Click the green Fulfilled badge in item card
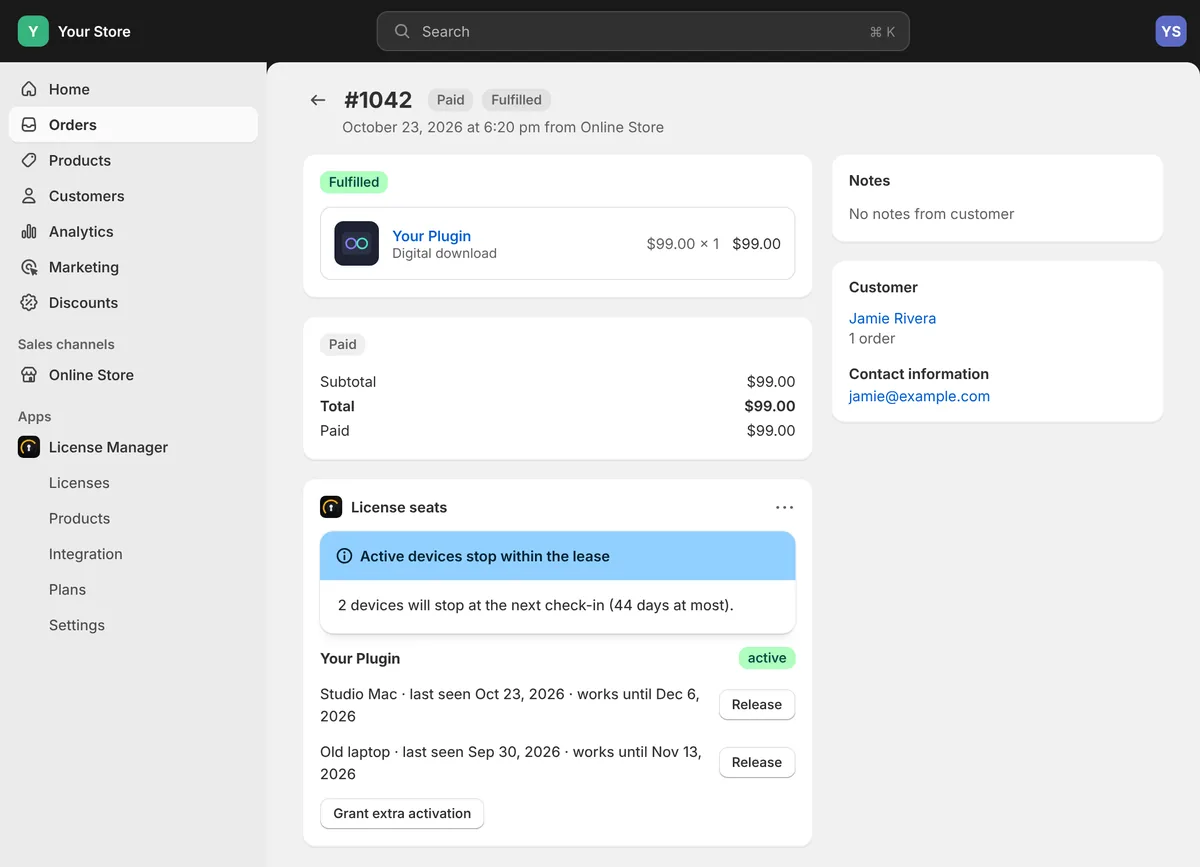This screenshot has height=867, width=1200. 354,182
